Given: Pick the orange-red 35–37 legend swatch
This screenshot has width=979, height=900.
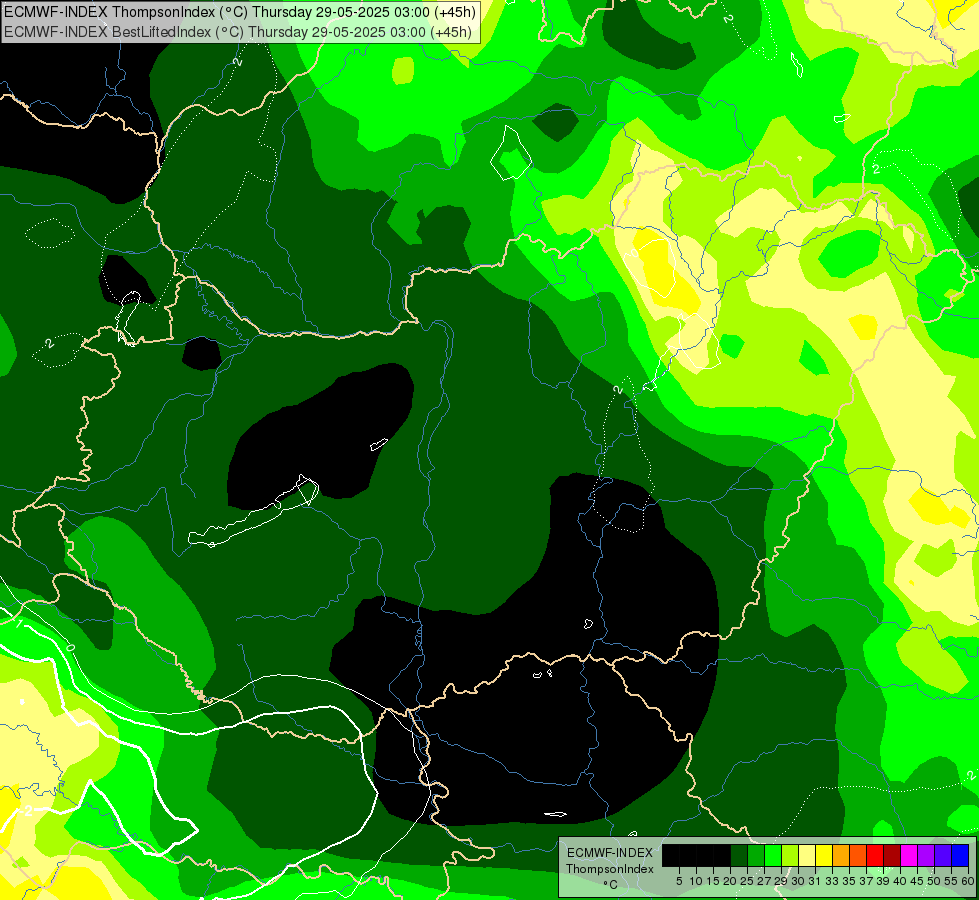Looking at the screenshot, I should (858, 855).
